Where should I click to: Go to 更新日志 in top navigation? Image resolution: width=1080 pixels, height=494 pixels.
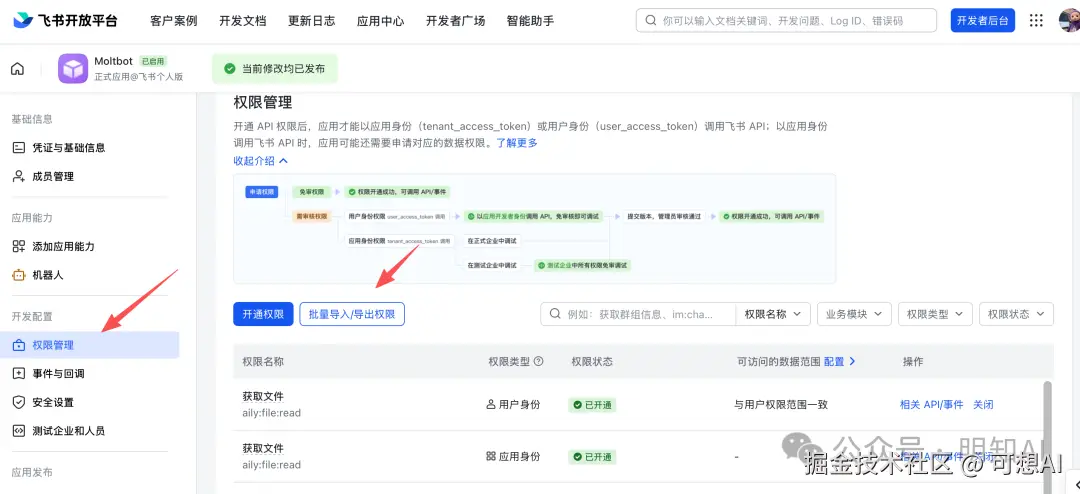(x=311, y=21)
